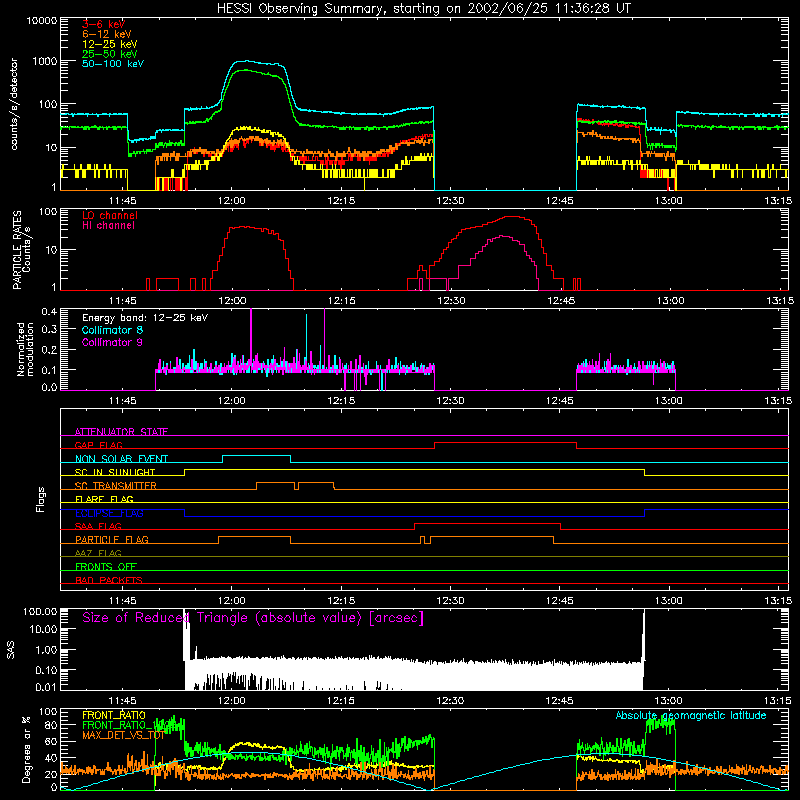Click the 'Size of Reduced Triangle' caption
Screen dimensions: 800x800
[x=253, y=618]
